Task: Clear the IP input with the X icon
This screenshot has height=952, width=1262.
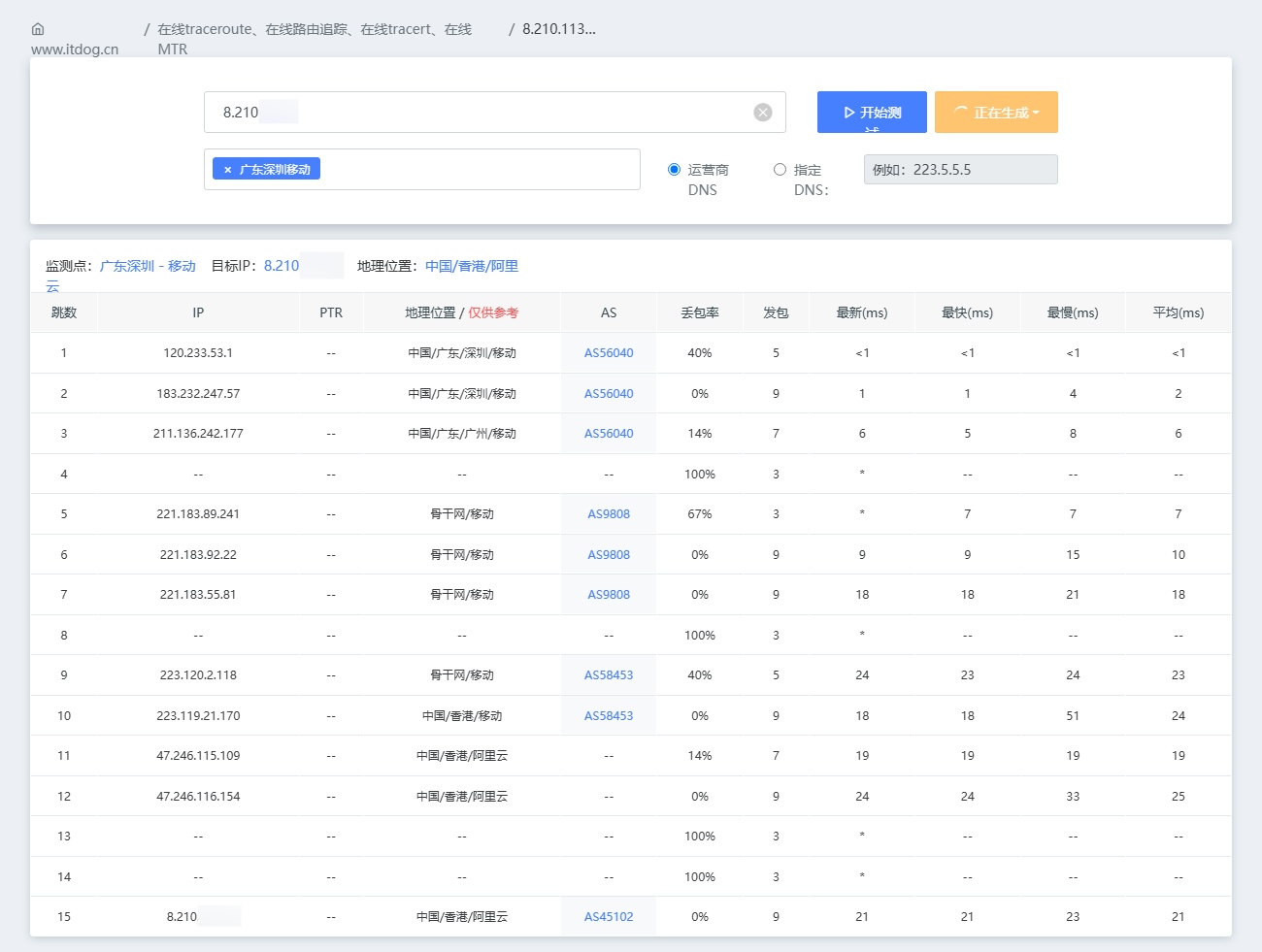Action: pos(763,113)
